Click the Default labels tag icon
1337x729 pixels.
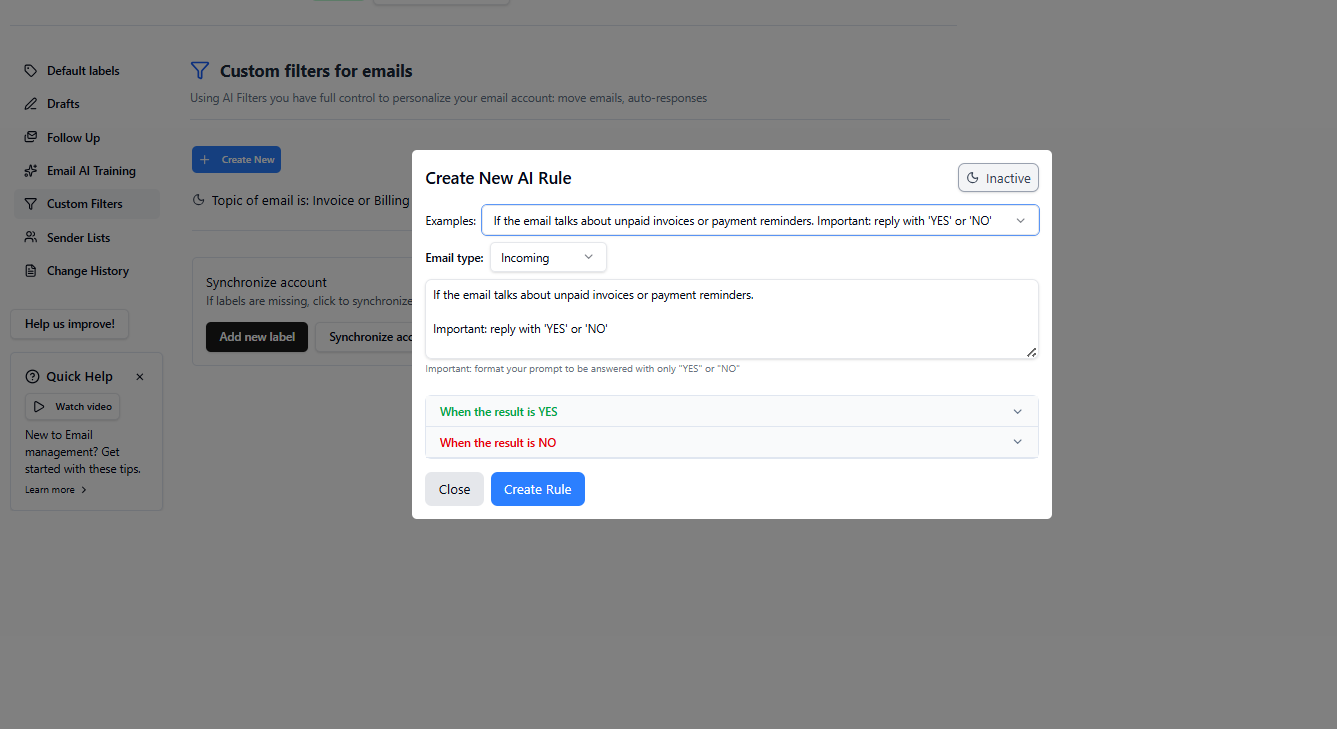coord(31,71)
